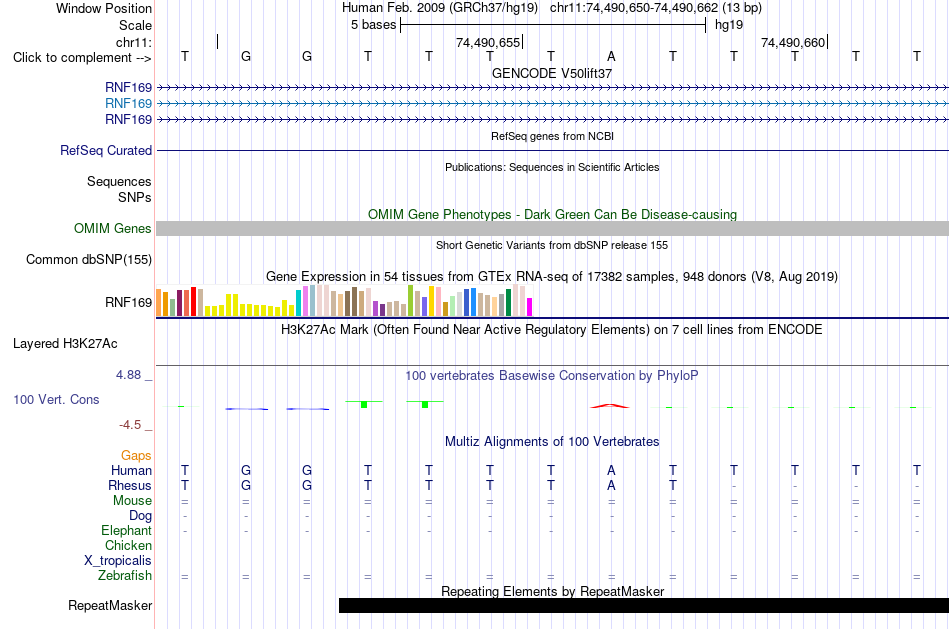This screenshot has height=629, width=950.
Task: Click the '5 bases' scale label
Action: (x=373, y=25)
